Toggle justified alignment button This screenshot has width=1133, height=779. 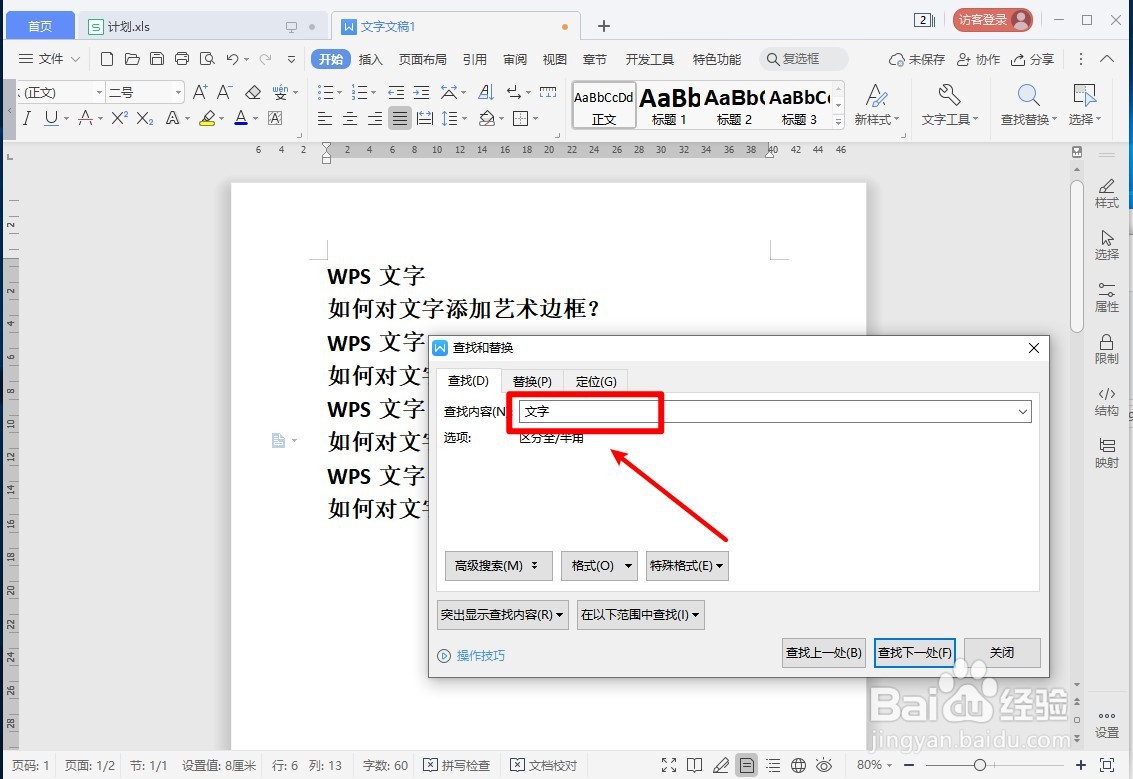pos(400,119)
